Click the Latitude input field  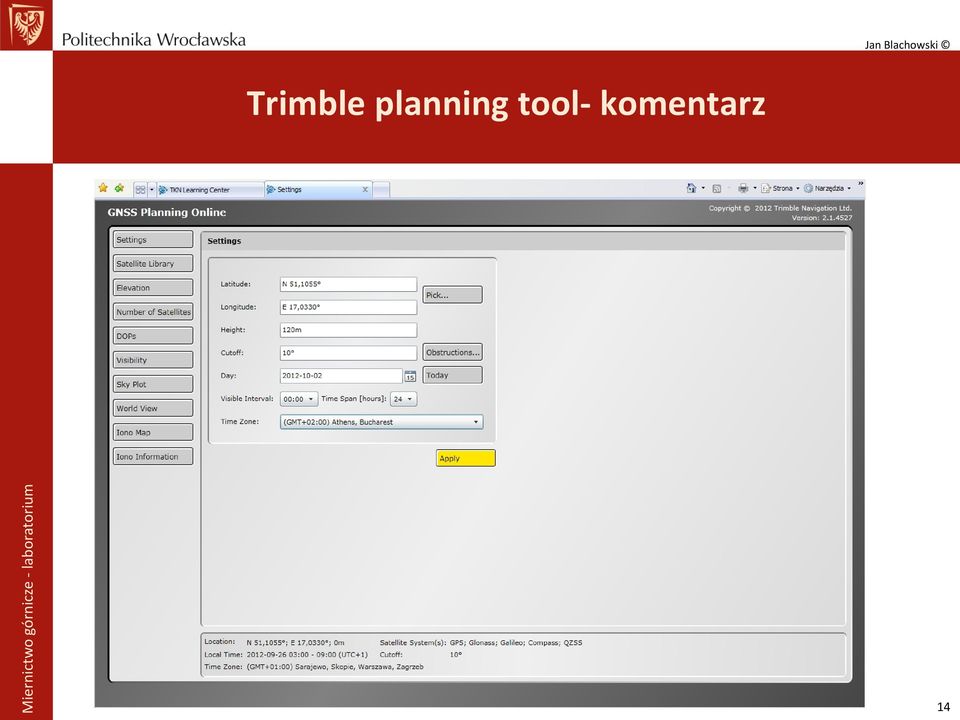348,284
